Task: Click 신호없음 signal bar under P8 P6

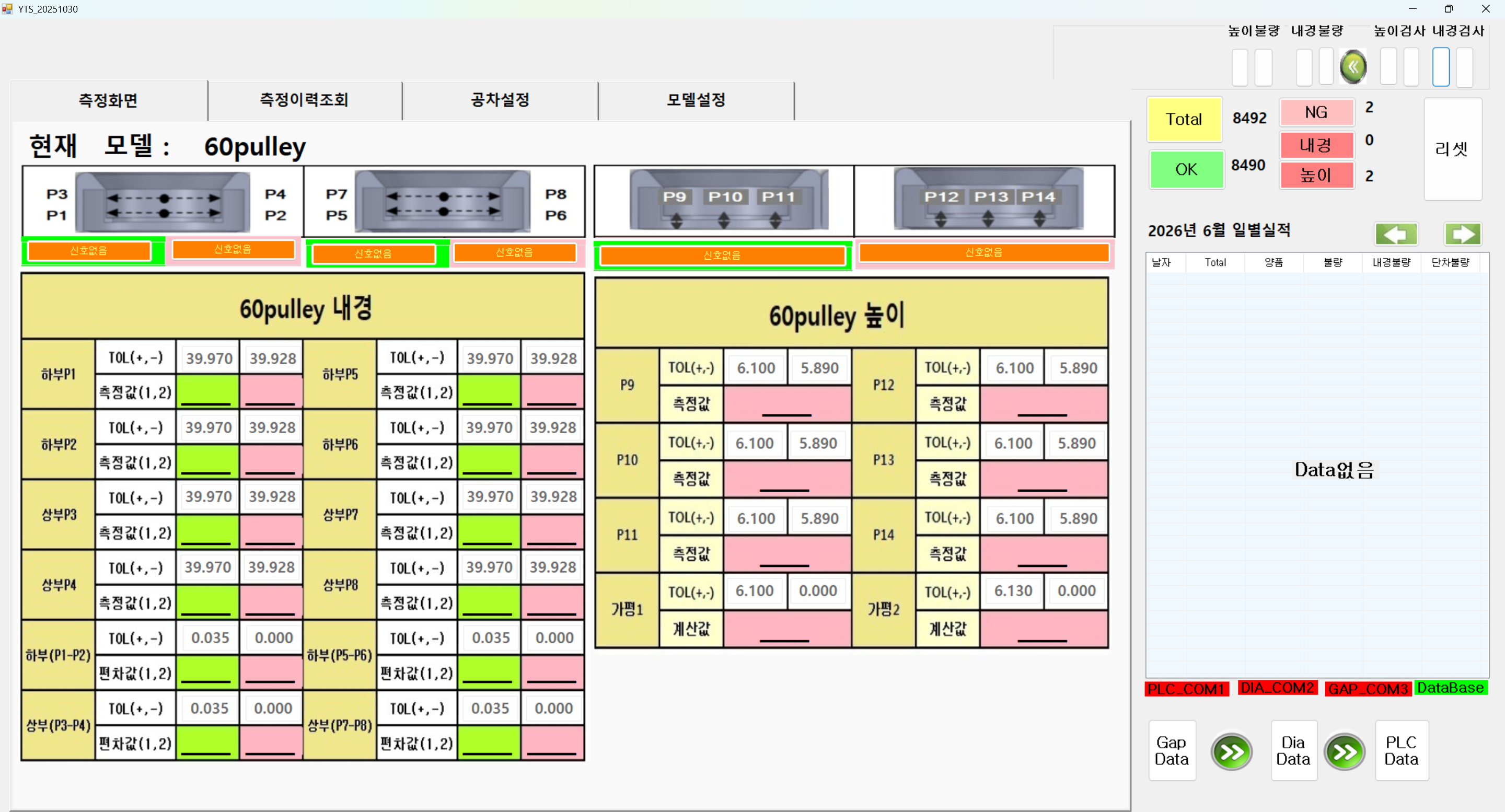Action: [514, 252]
